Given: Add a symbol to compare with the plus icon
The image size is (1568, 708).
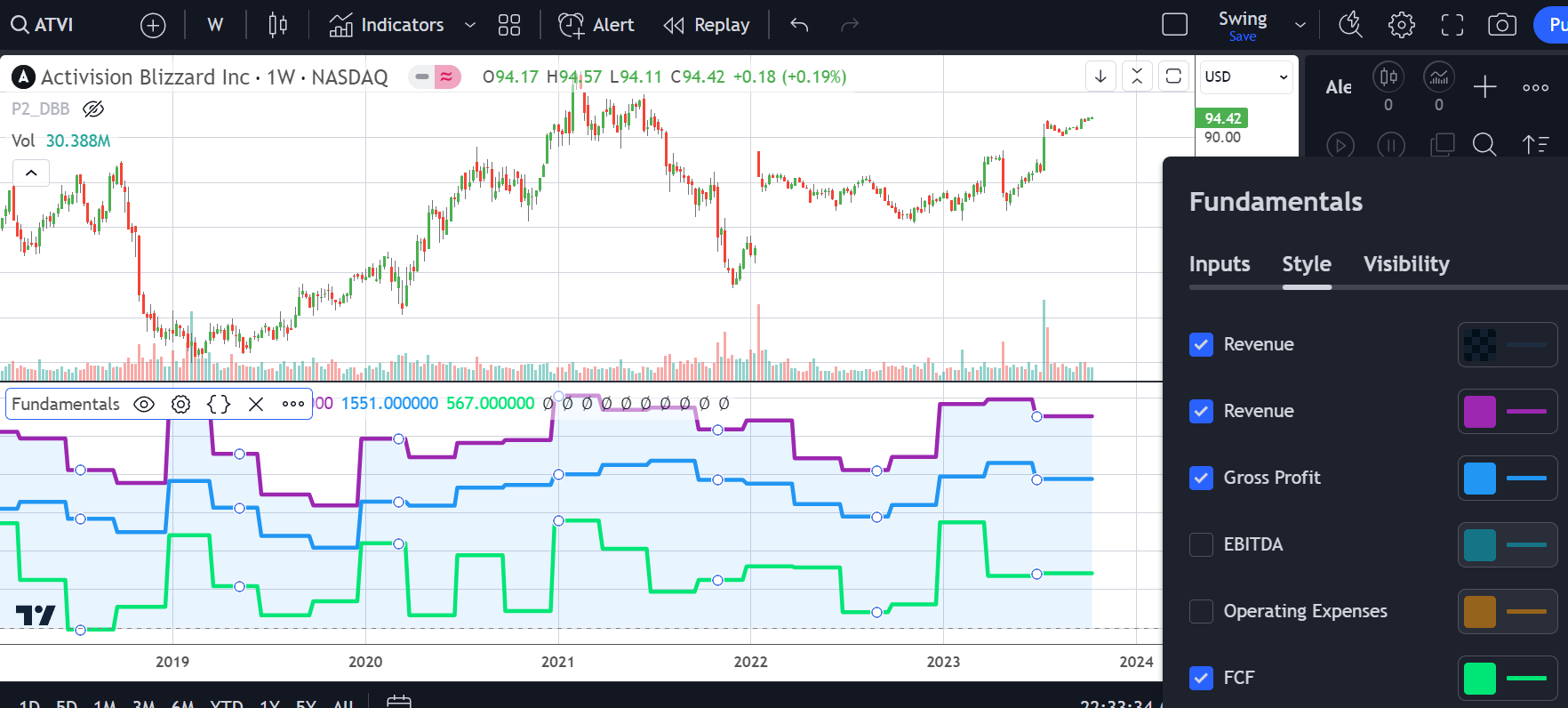Looking at the screenshot, I should pyautogui.click(x=153, y=25).
